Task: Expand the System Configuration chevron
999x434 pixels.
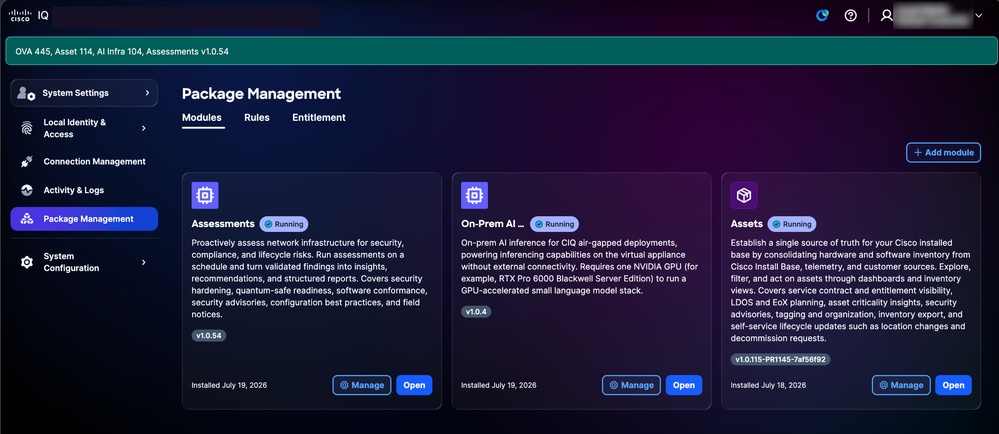Action: pyautogui.click(x=143, y=262)
